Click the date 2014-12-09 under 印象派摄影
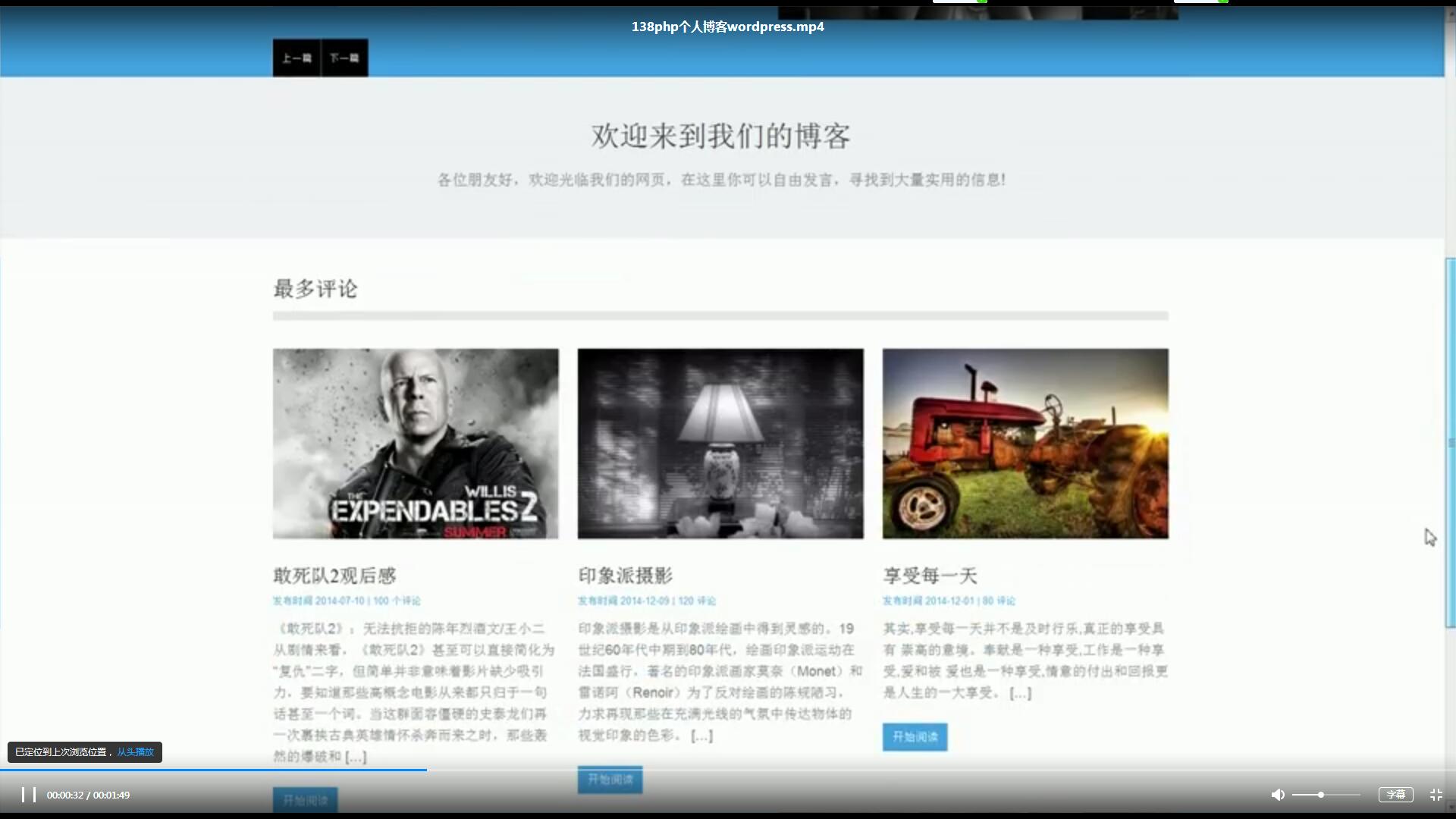This screenshot has height=819, width=1456. coord(645,601)
